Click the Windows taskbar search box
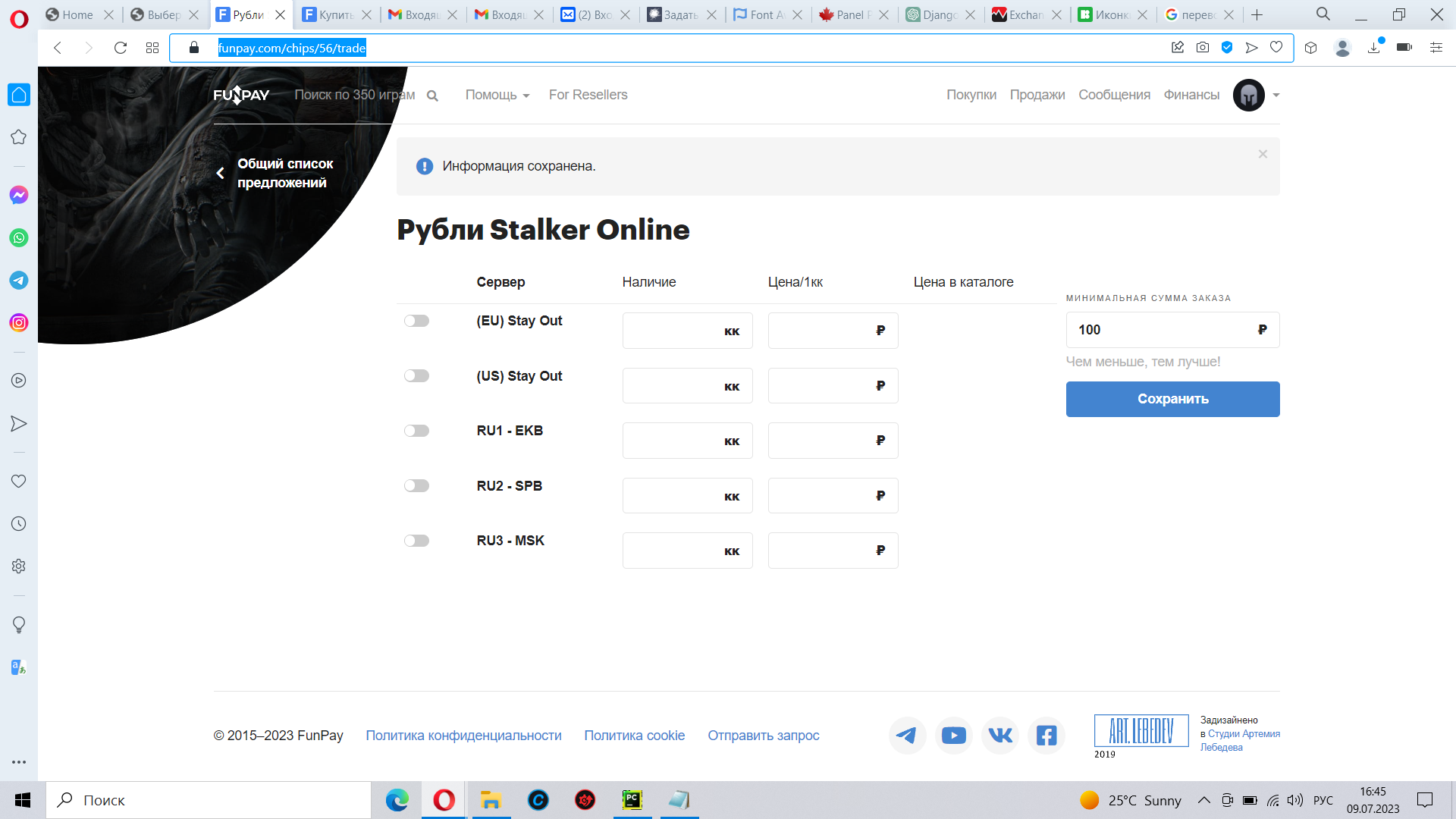Image resolution: width=1456 pixels, height=819 pixels. coord(209,800)
